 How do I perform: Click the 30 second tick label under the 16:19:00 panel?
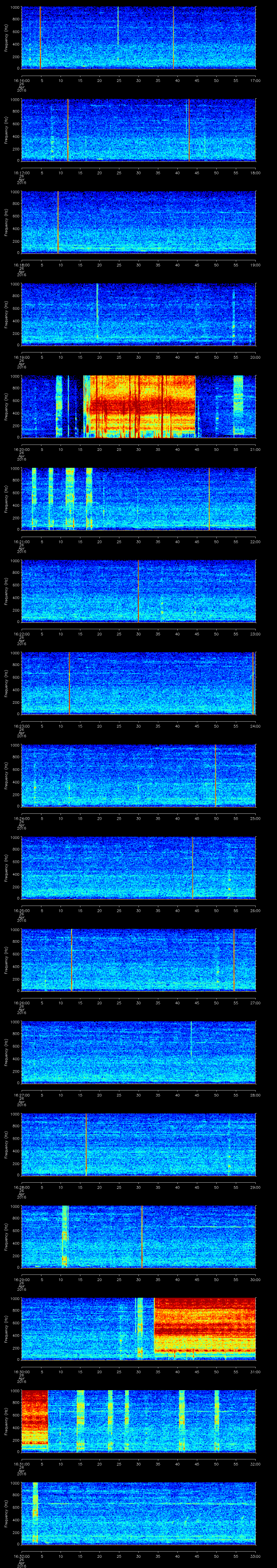pyautogui.click(x=138, y=357)
